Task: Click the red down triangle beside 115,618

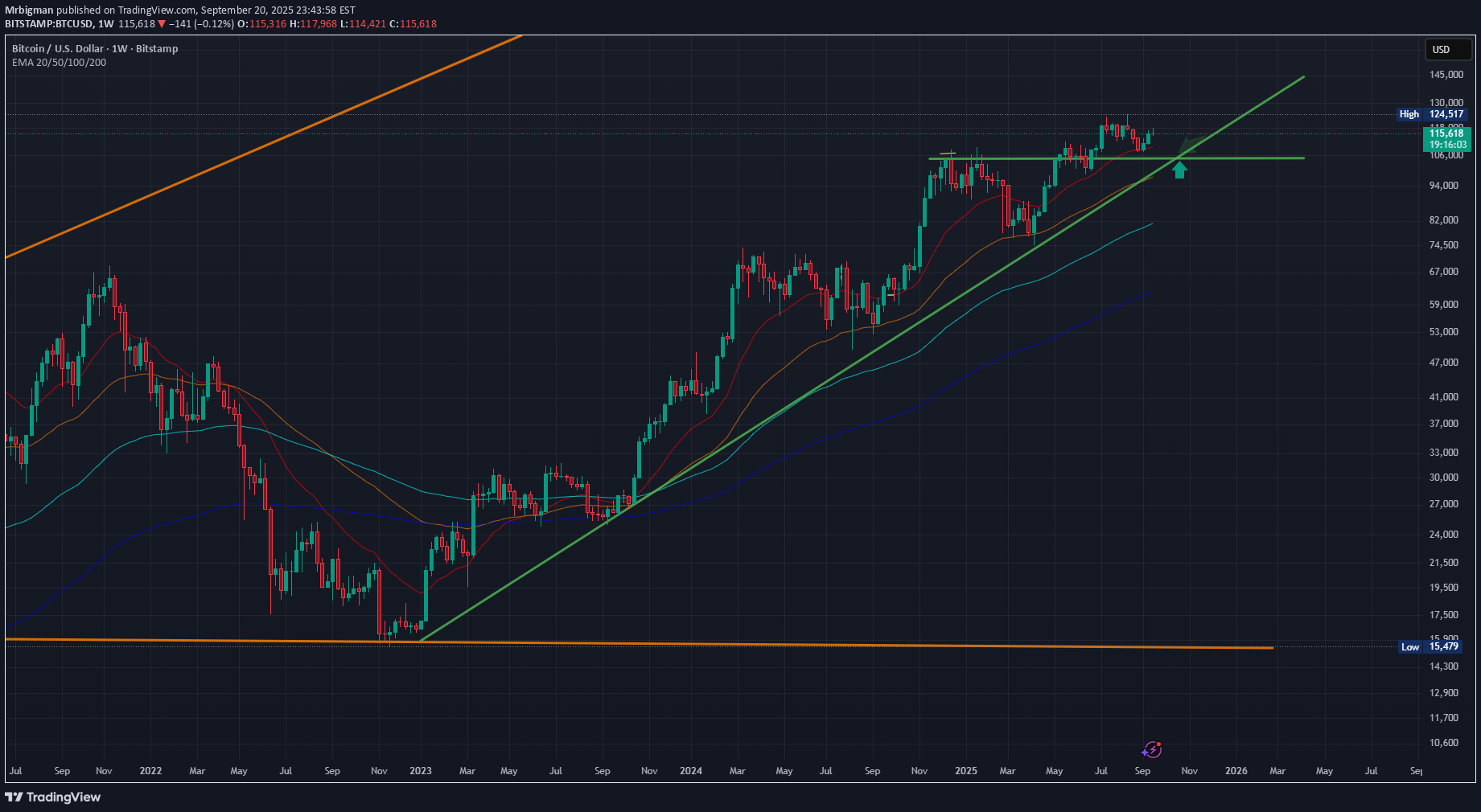Action: point(162,24)
